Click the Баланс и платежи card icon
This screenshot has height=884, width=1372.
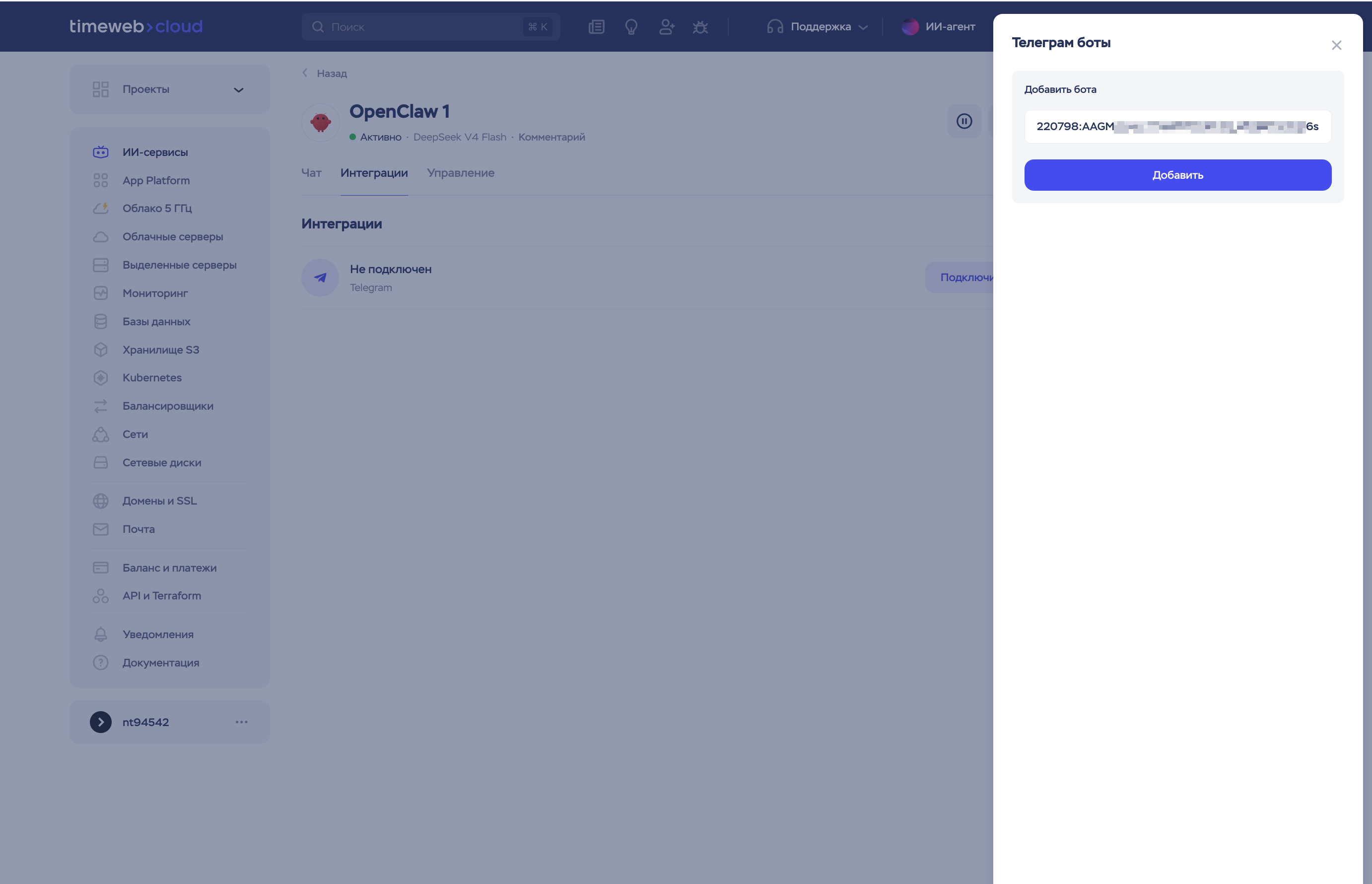tap(101, 568)
